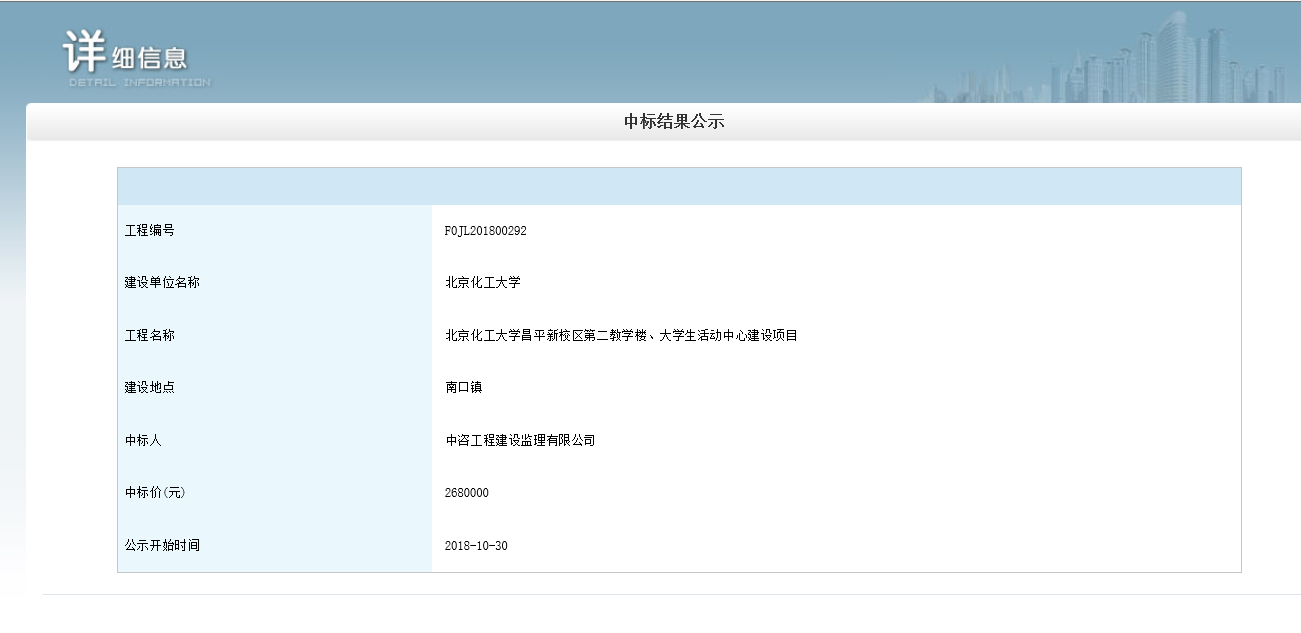Select the 建设地点 label
The width and height of the screenshot is (1301, 633).
(x=149, y=388)
